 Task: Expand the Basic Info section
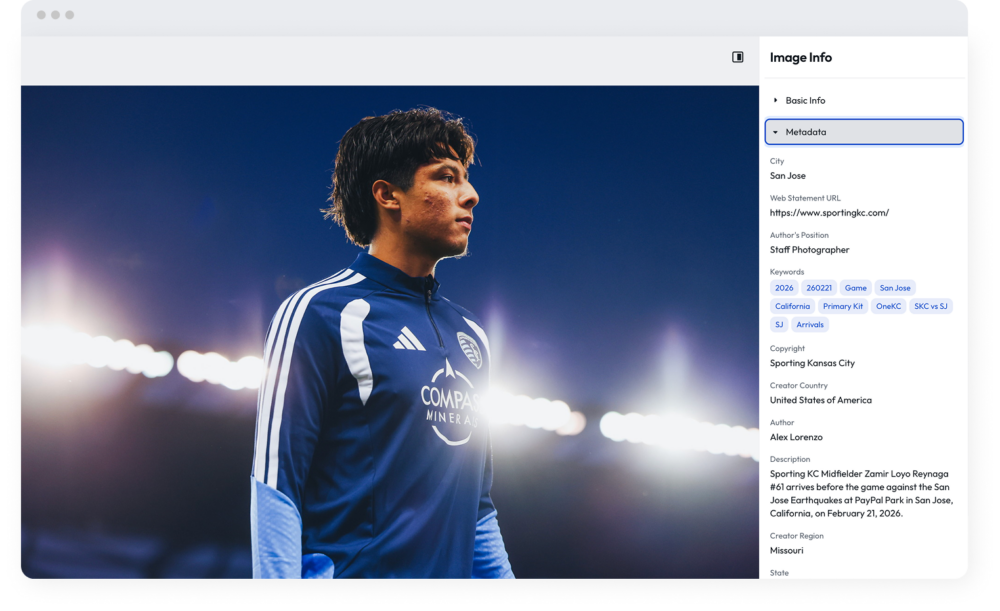tap(805, 101)
